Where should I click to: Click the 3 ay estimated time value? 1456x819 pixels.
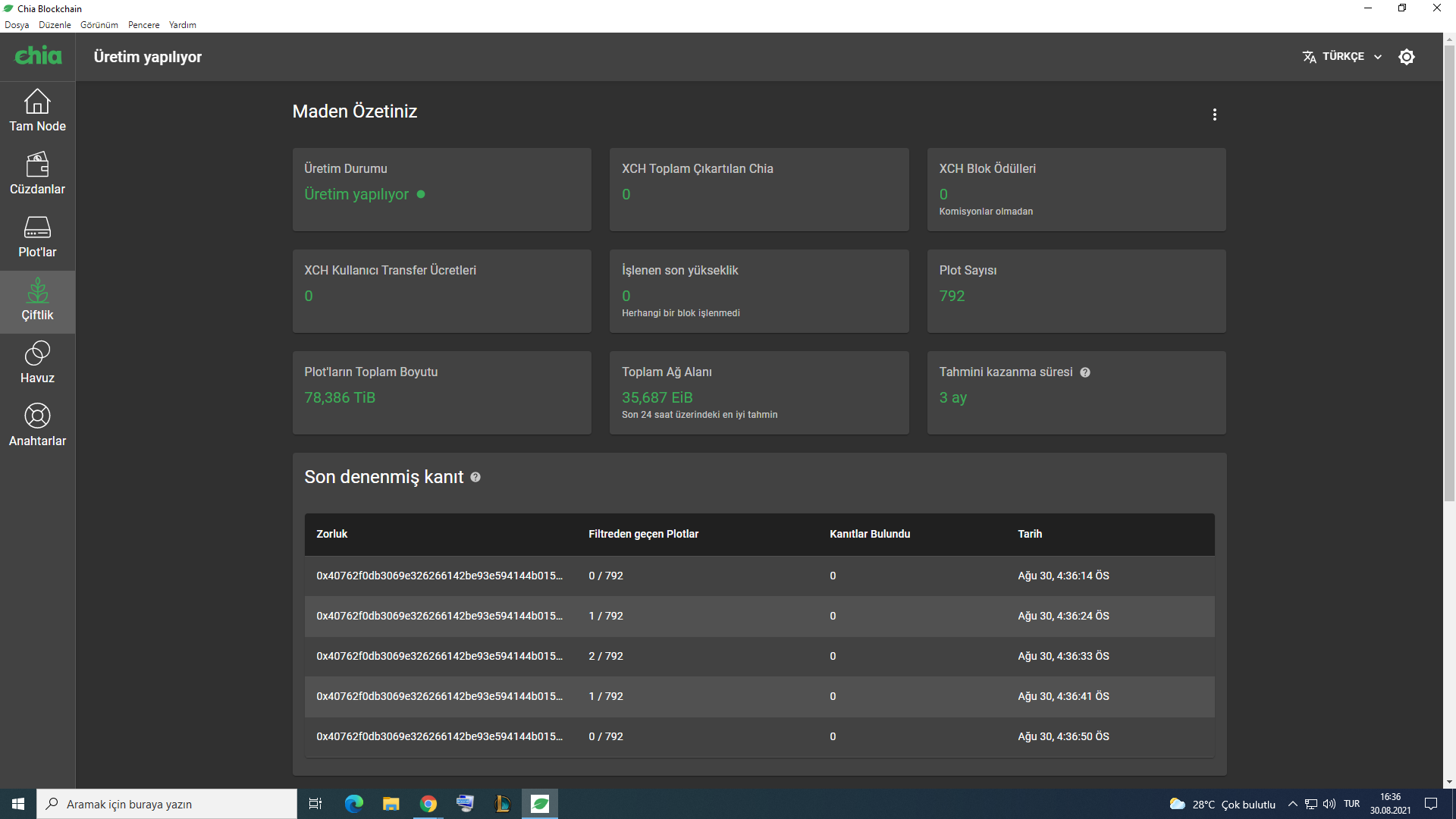[953, 398]
